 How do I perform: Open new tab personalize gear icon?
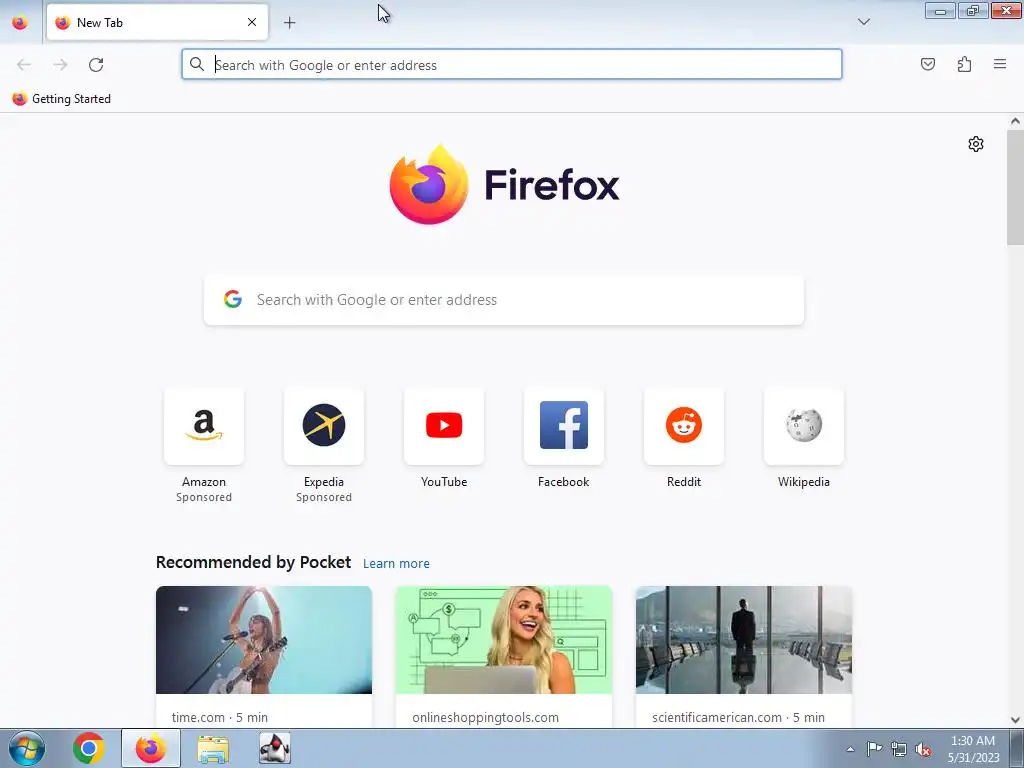(976, 144)
